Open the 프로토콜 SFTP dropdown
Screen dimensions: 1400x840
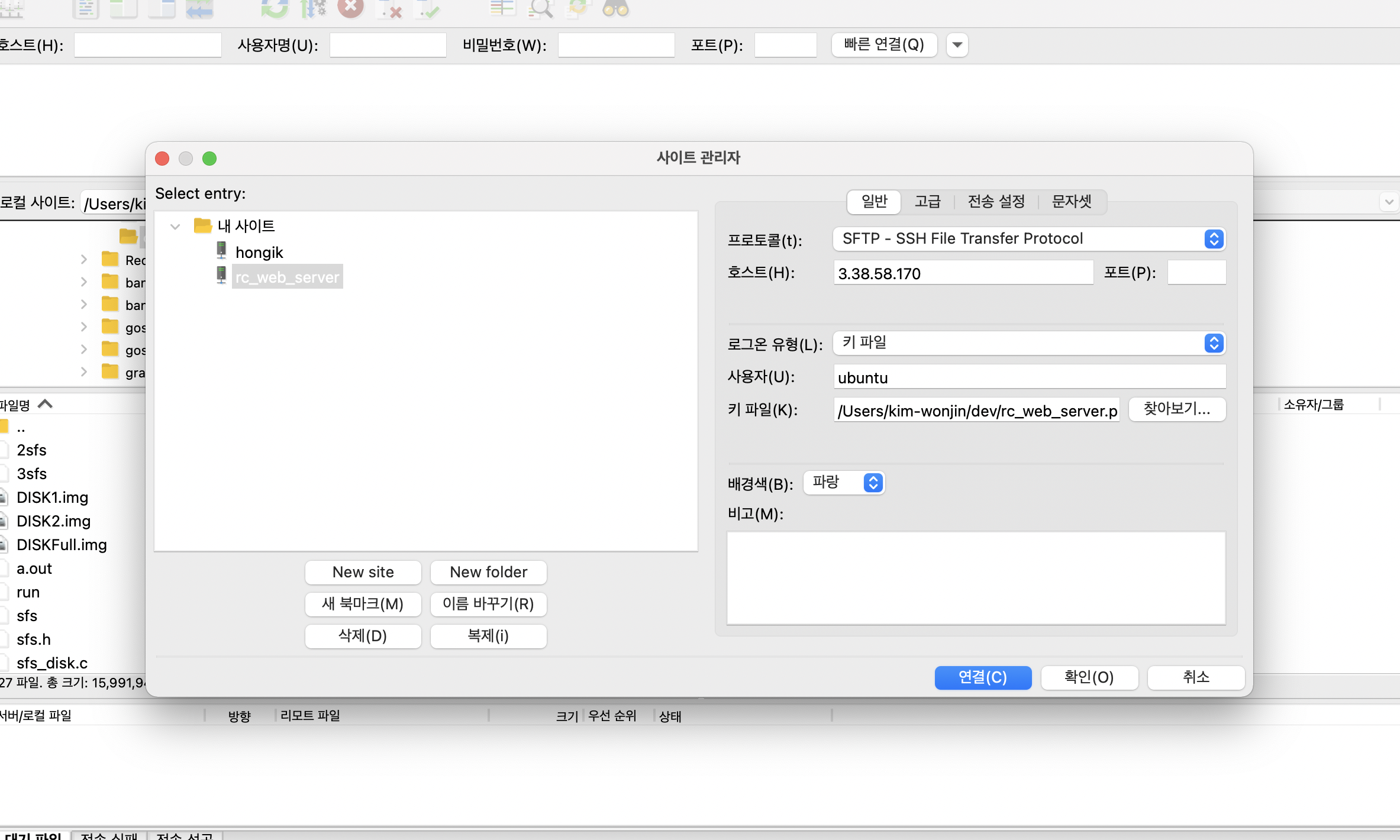tap(1028, 239)
